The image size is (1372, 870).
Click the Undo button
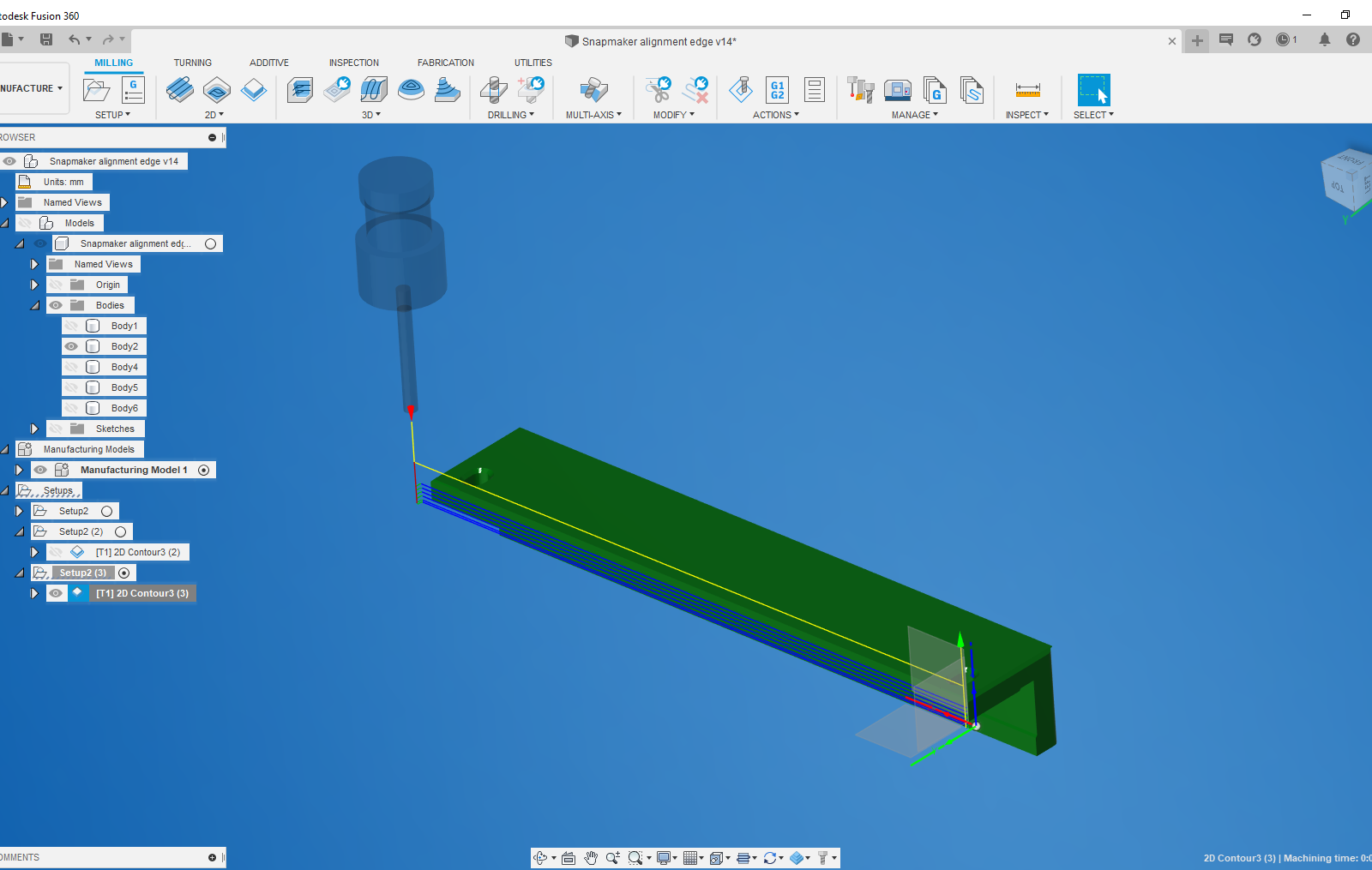click(x=75, y=39)
